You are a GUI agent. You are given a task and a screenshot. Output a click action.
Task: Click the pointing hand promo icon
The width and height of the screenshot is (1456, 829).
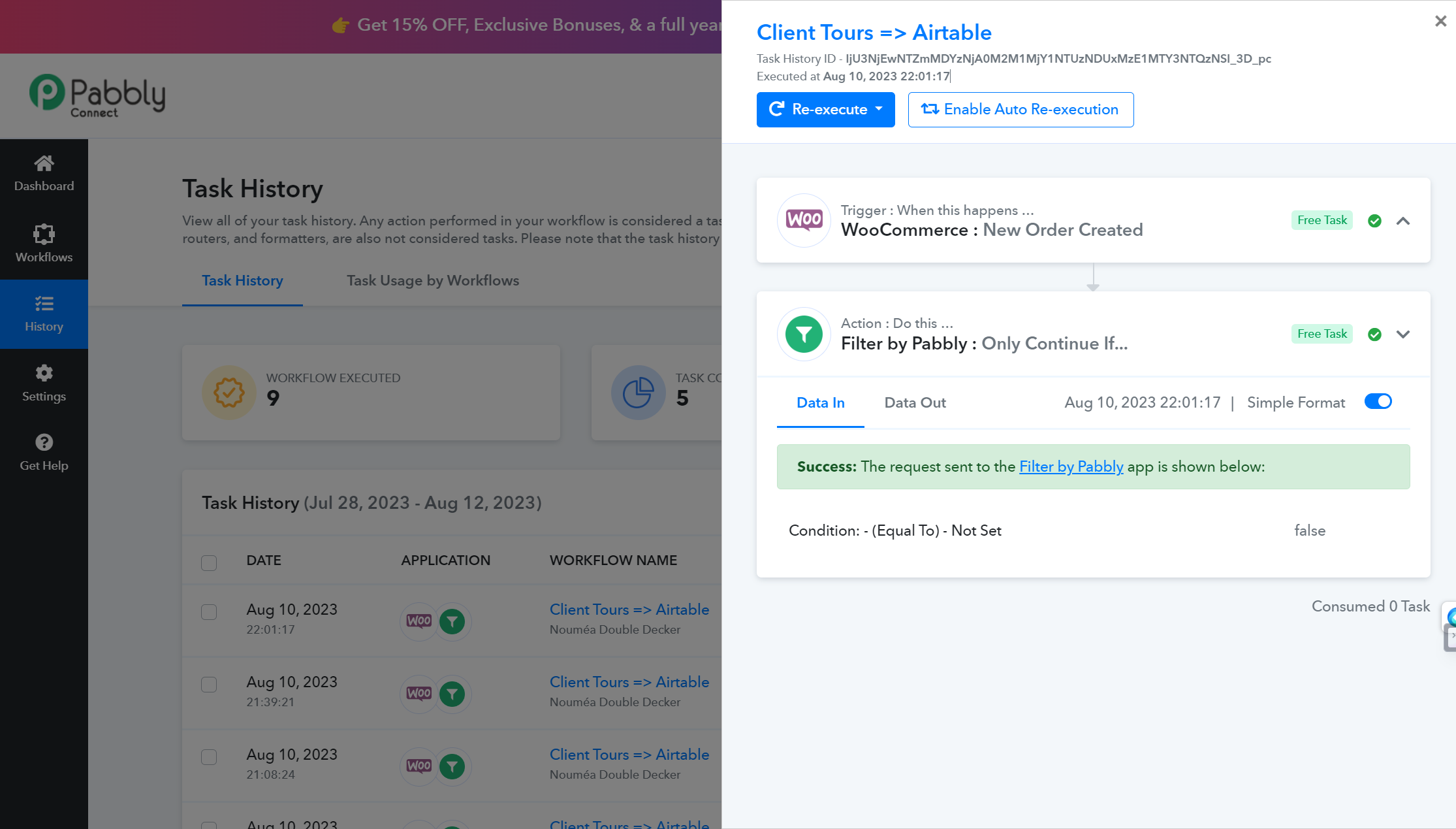point(340,25)
